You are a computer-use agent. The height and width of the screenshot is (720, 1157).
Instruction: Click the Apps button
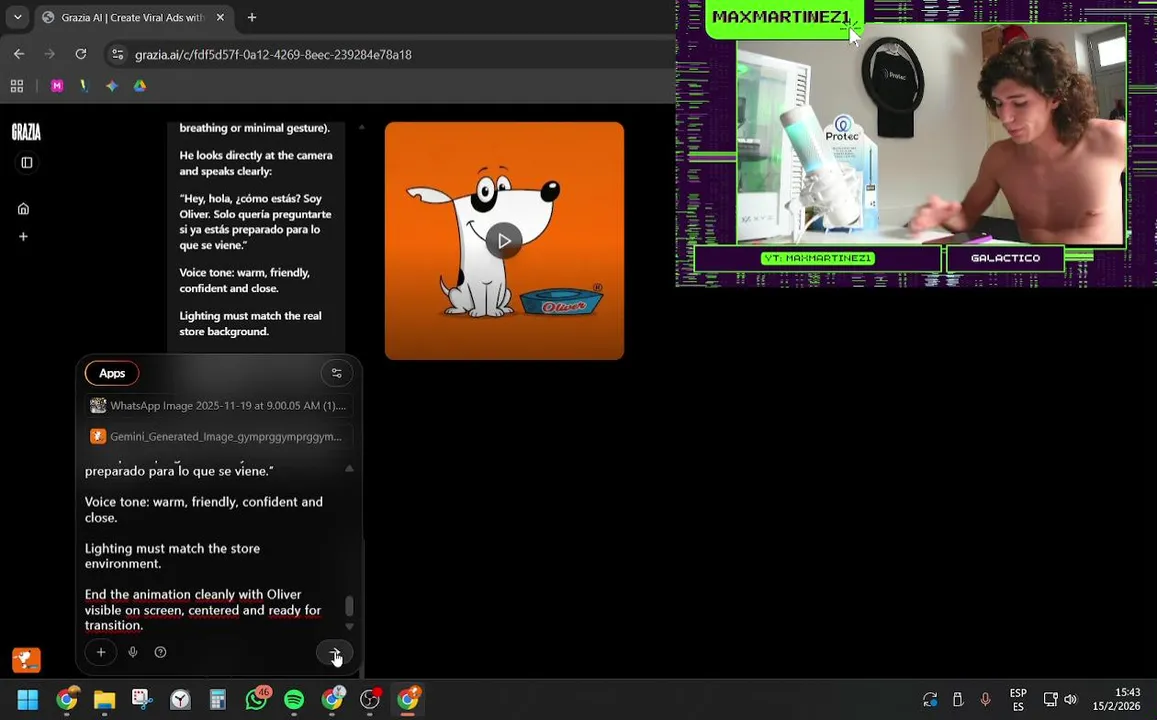pyautogui.click(x=112, y=373)
